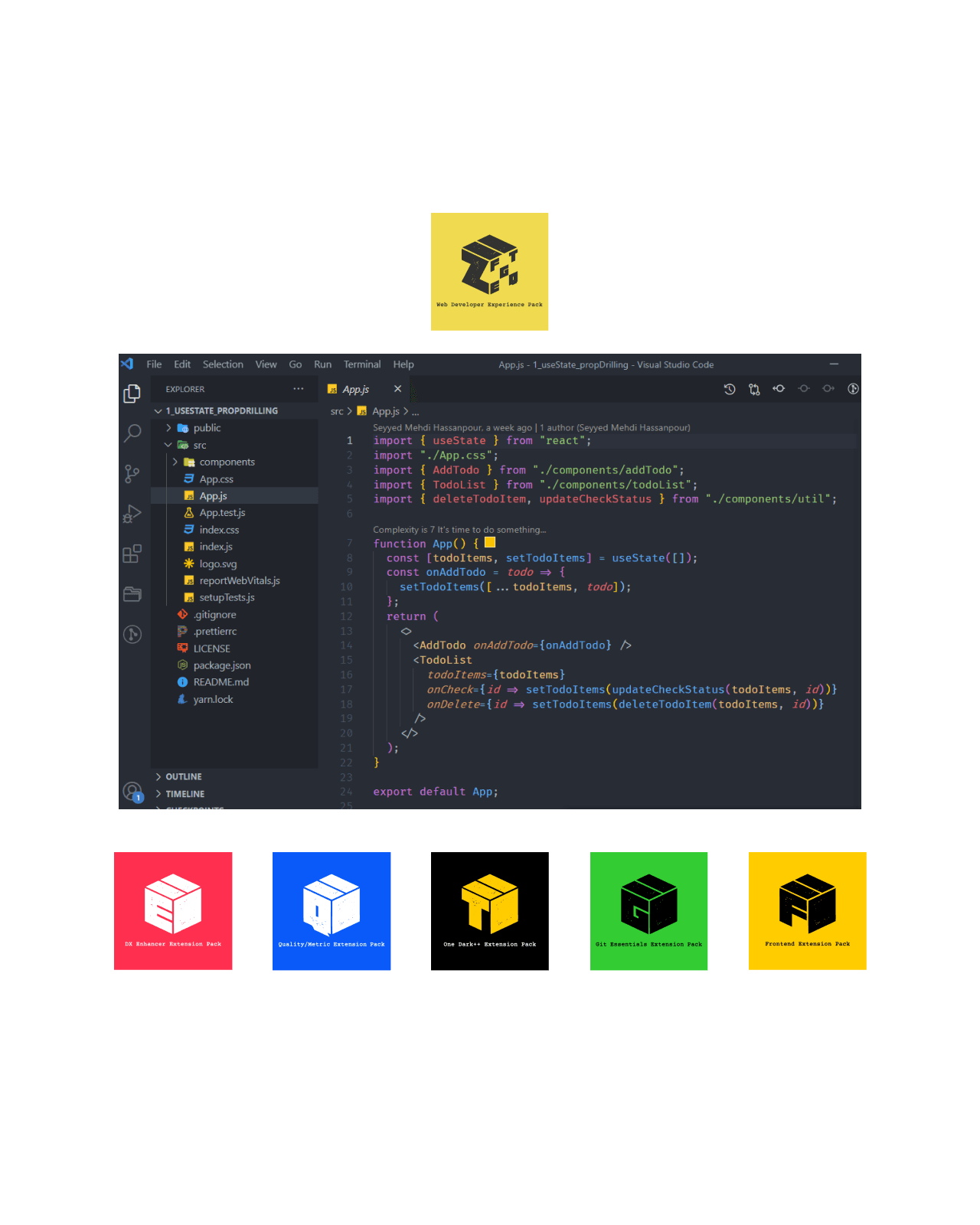This screenshot has width=980, height=1225.
Task: Show file history clock icon
Action: click(730, 389)
